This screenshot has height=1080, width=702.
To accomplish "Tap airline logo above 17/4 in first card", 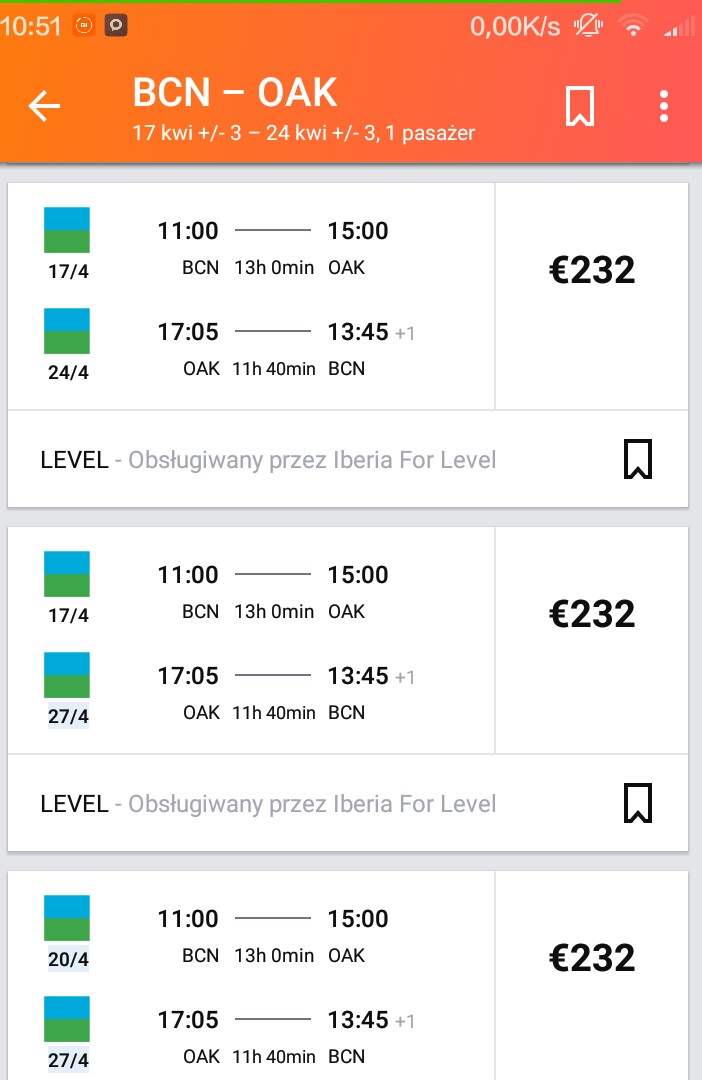I will (x=67, y=230).
